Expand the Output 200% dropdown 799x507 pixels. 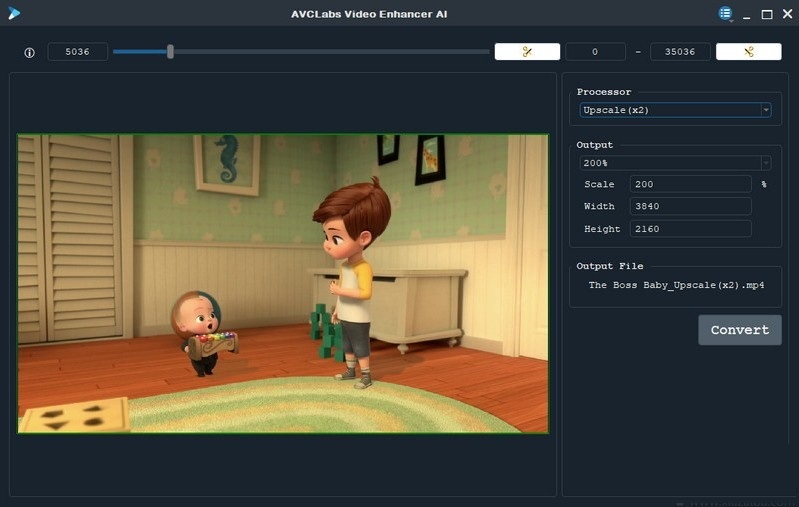pyautogui.click(x=675, y=163)
